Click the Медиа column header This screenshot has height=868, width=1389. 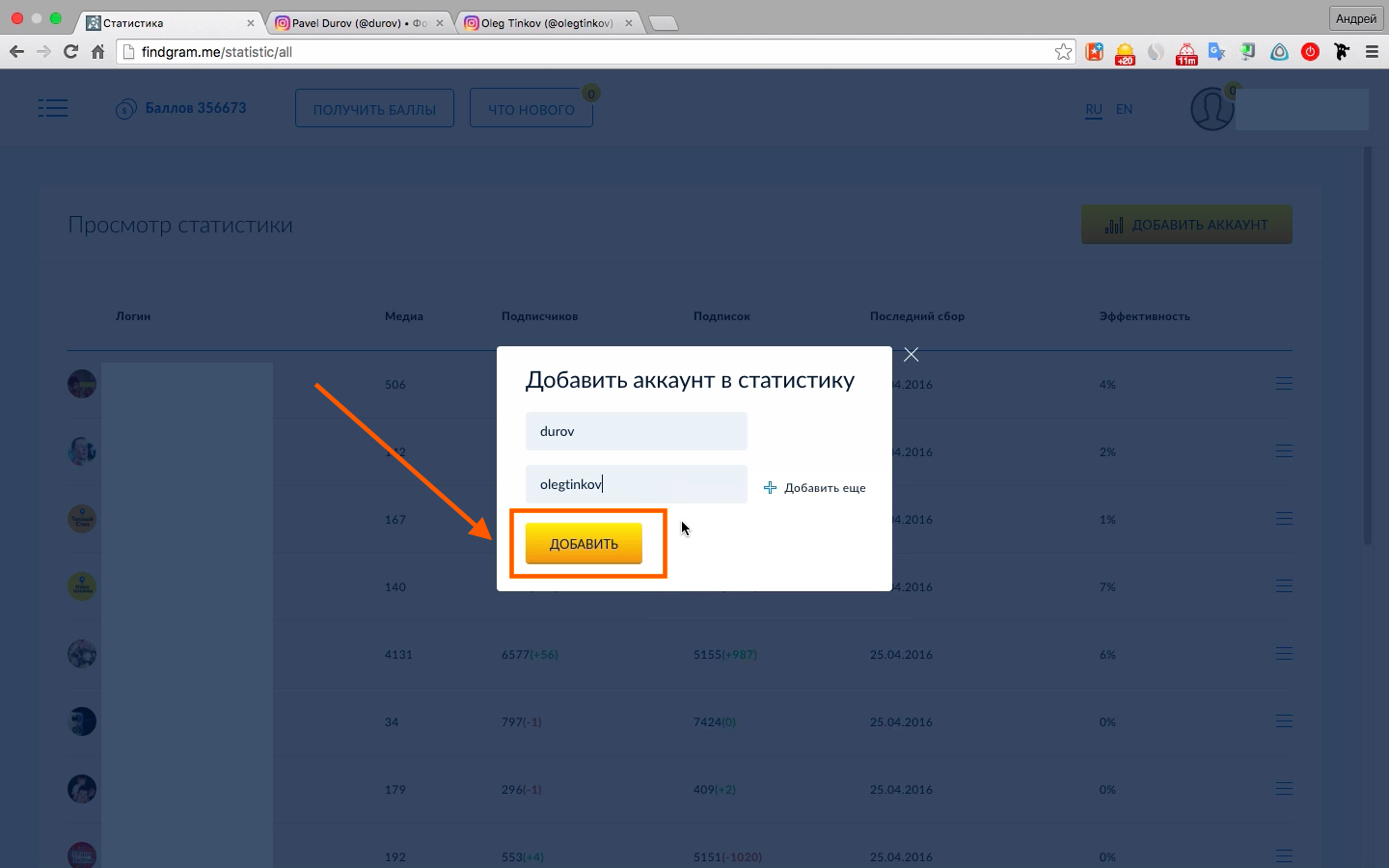[404, 316]
